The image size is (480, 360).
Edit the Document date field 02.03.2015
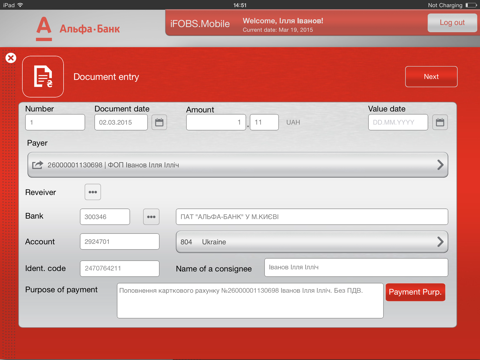coord(121,122)
